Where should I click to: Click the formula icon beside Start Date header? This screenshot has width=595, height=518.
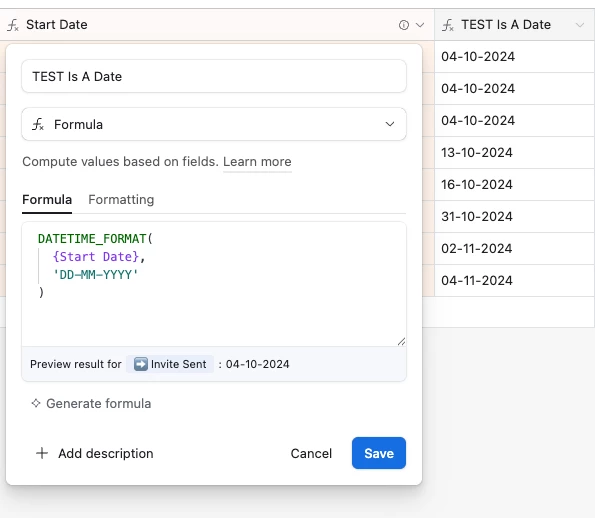[13, 25]
